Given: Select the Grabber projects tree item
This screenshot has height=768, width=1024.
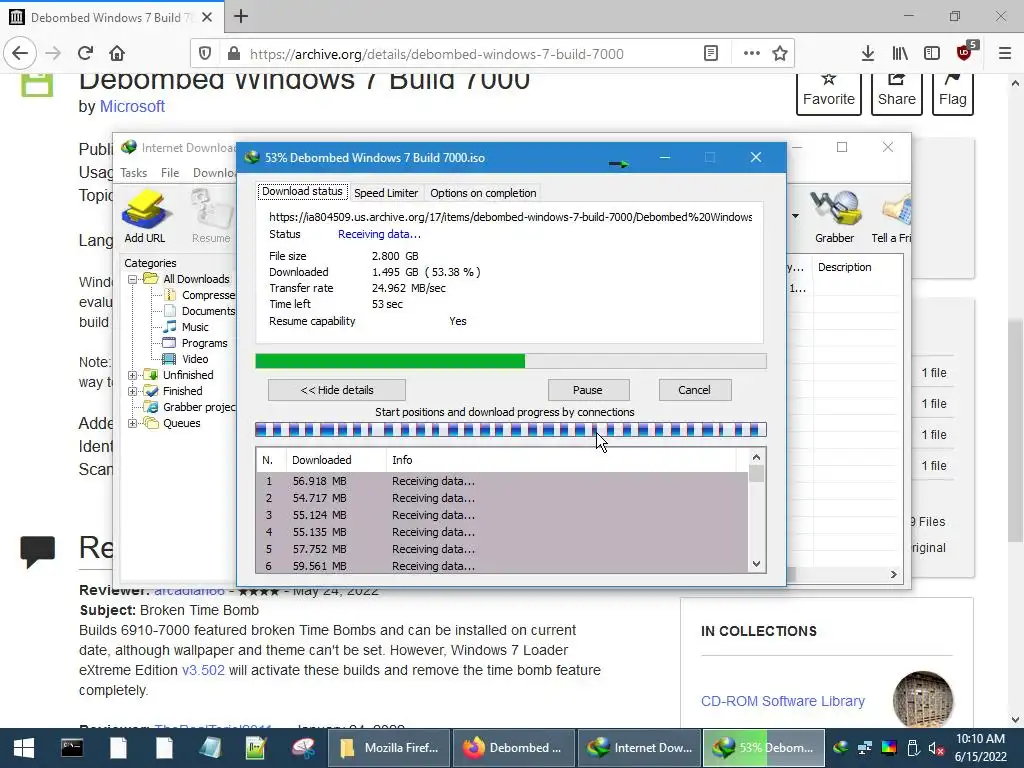Looking at the screenshot, I should click(x=199, y=407).
